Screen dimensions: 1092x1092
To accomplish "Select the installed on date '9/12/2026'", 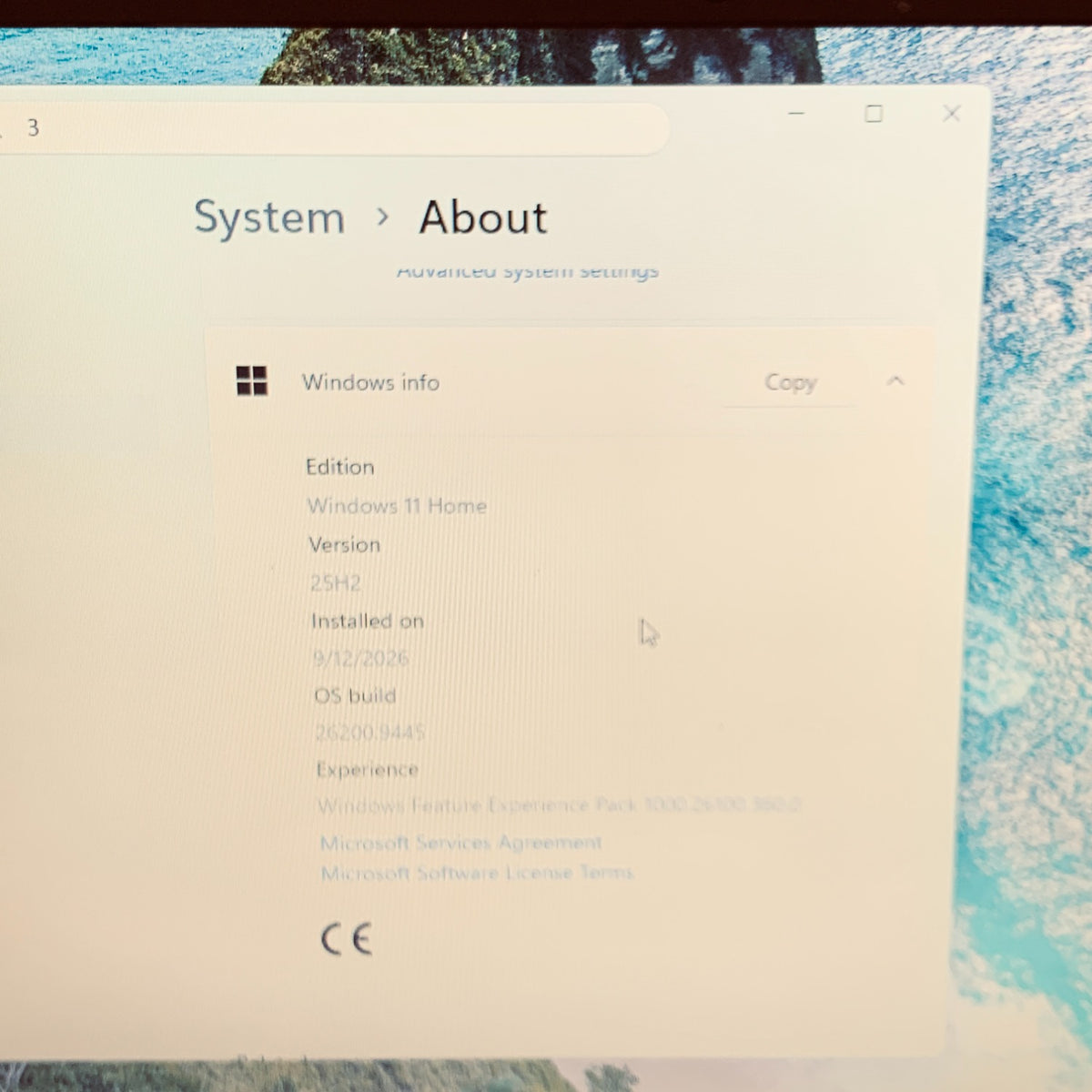I will [360, 658].
